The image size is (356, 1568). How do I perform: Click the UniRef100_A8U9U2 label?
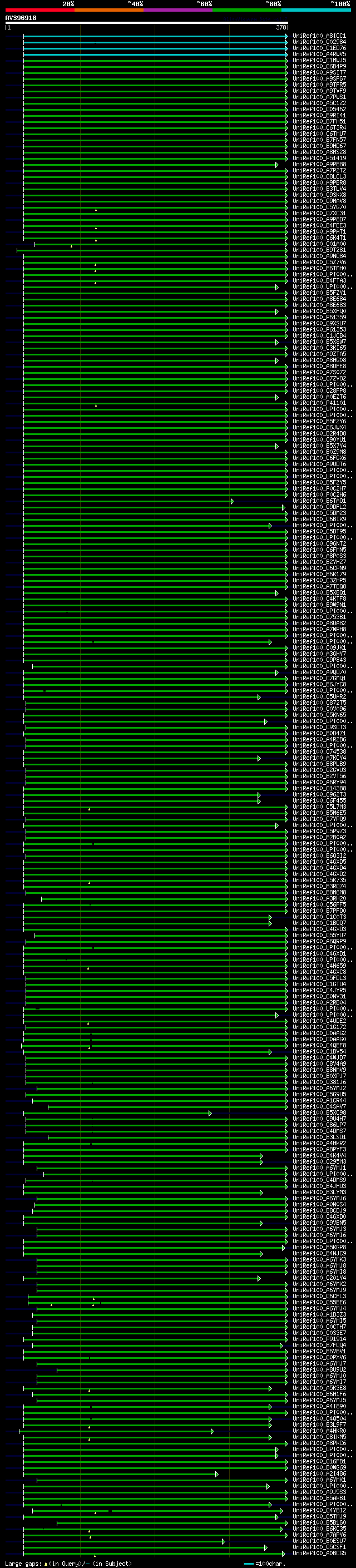click(319, 1369)
